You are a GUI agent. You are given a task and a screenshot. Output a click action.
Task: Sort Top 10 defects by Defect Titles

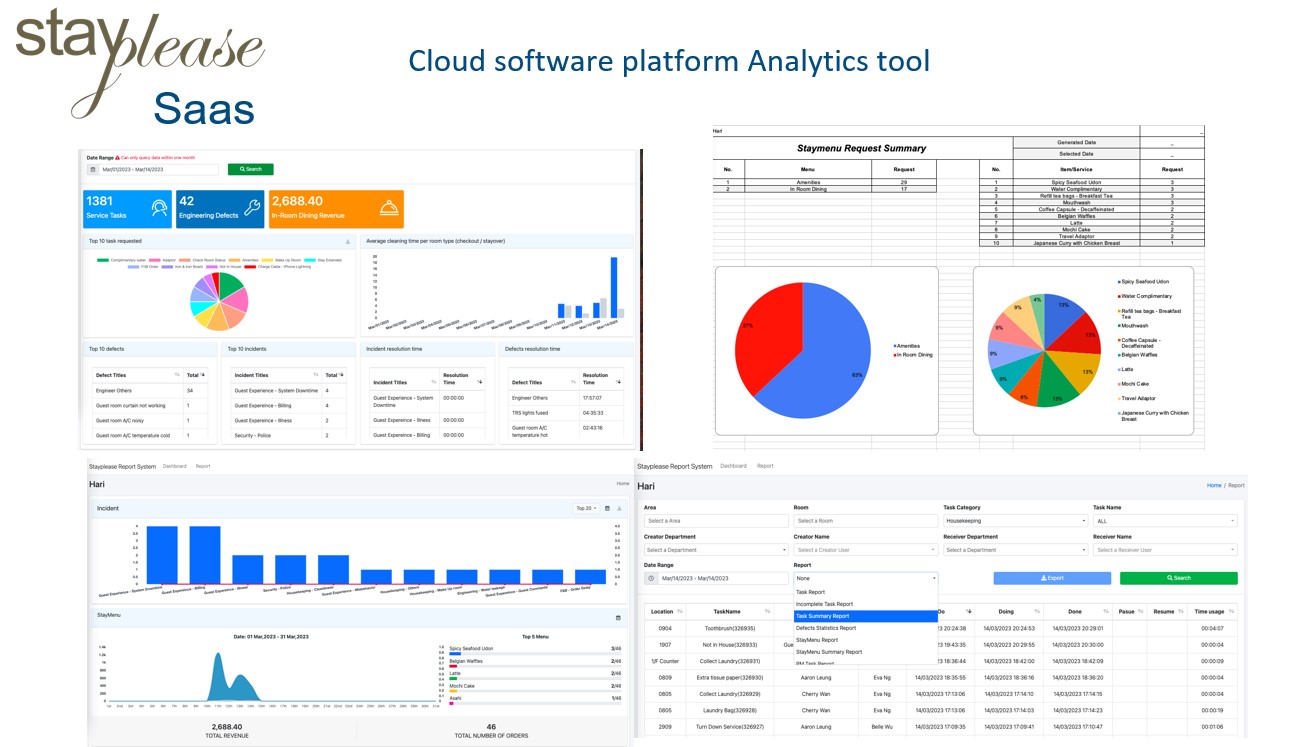click(179, 375)
